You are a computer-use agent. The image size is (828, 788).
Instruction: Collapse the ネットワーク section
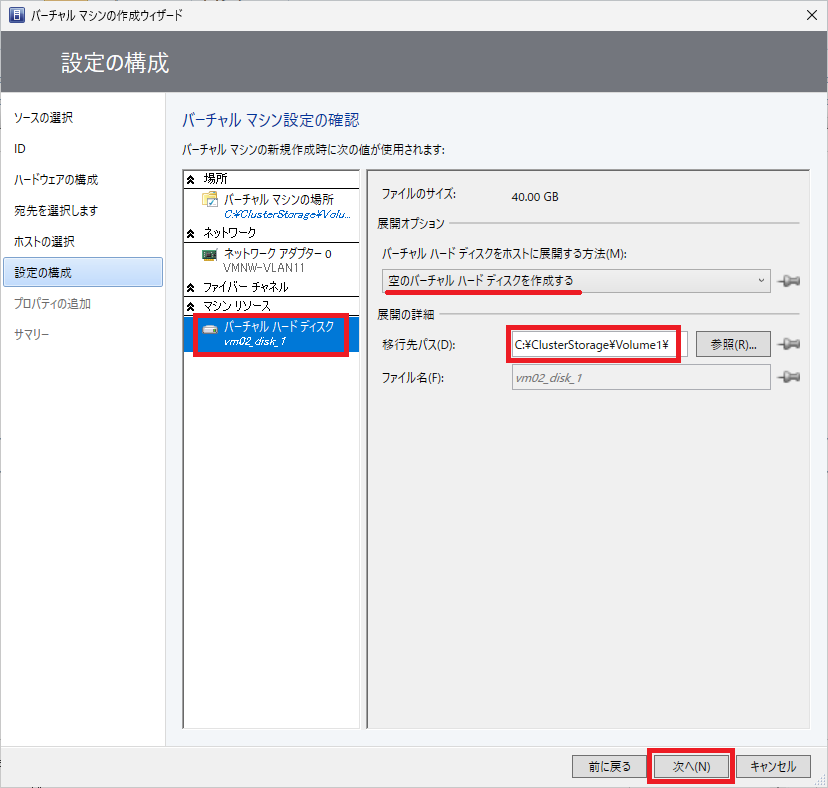(x=191, y=233)
